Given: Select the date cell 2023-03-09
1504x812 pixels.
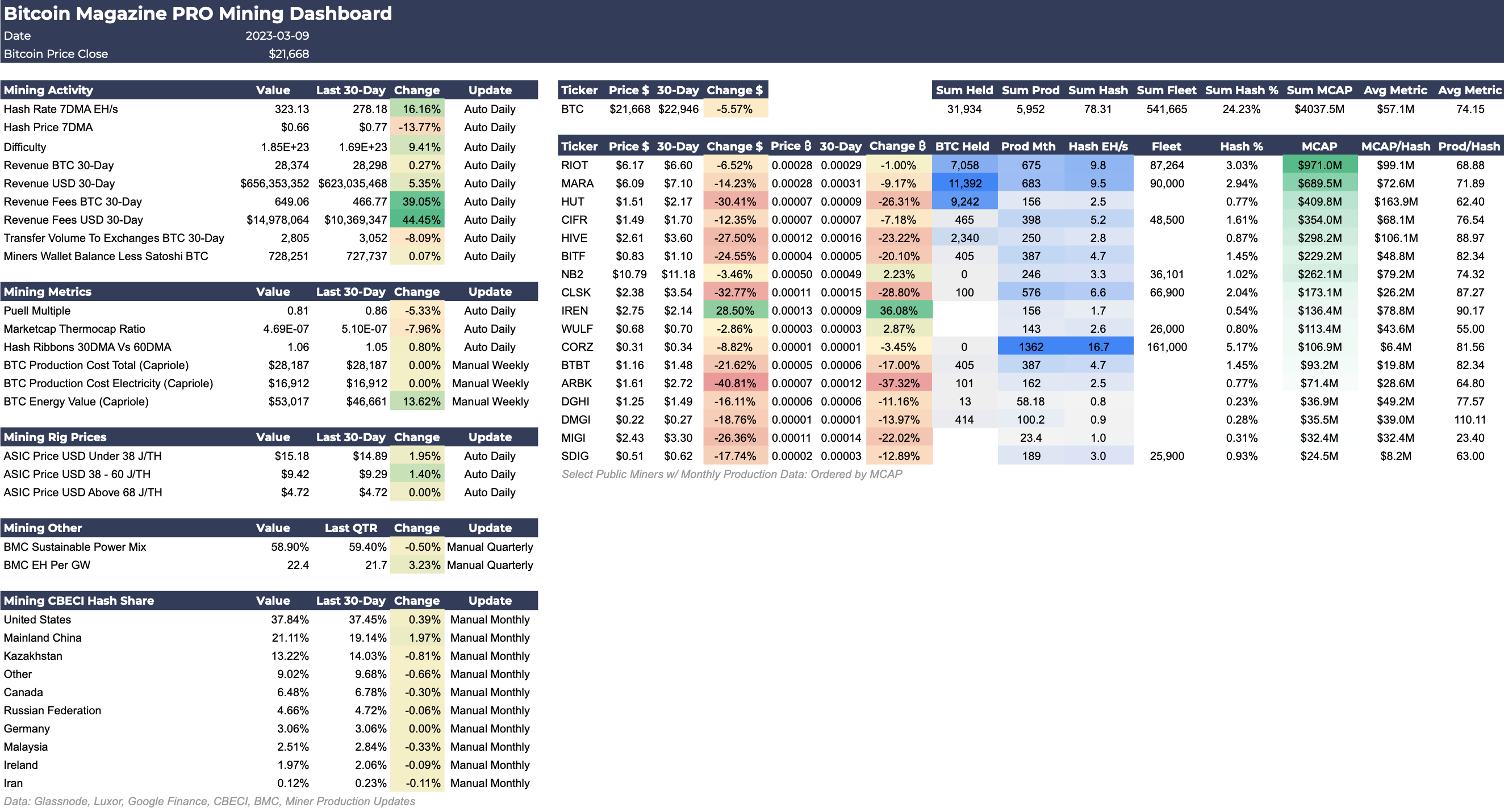Looking at the screenshot, I should pyautogui.click(x=277, y=36).
